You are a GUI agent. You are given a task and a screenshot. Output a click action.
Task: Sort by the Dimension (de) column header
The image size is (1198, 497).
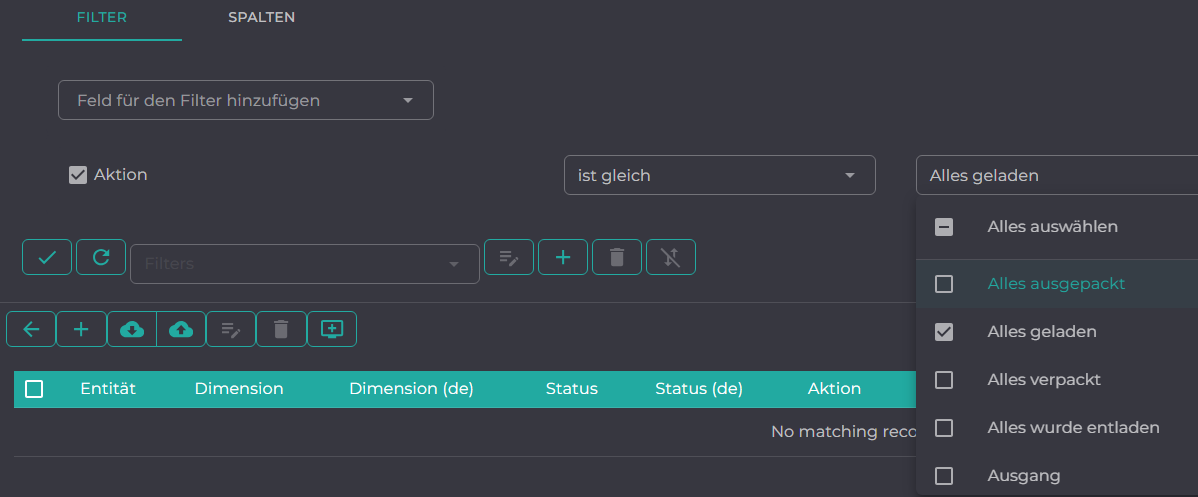click(x=411, y=388)
